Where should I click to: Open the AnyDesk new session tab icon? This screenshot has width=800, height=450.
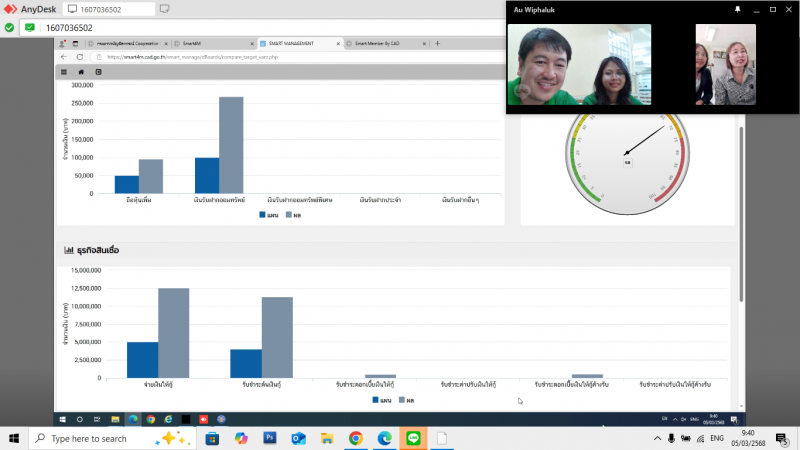point(164,9)
